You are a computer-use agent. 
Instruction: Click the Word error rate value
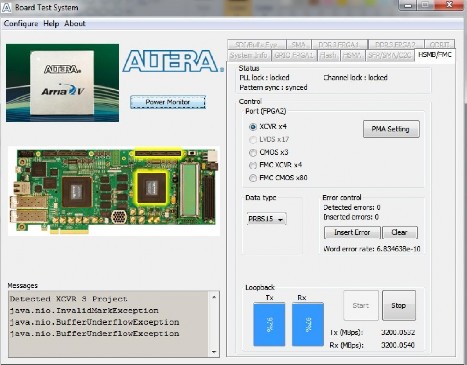click(398, 249)
